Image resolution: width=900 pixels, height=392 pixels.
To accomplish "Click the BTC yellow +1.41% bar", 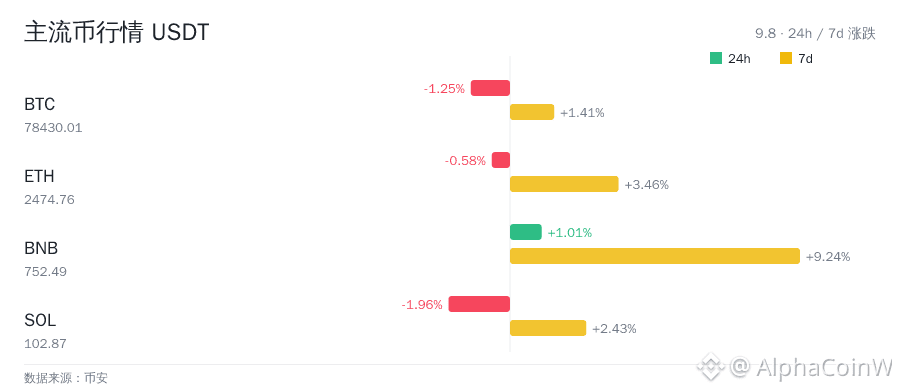I will tap(532, 112).
